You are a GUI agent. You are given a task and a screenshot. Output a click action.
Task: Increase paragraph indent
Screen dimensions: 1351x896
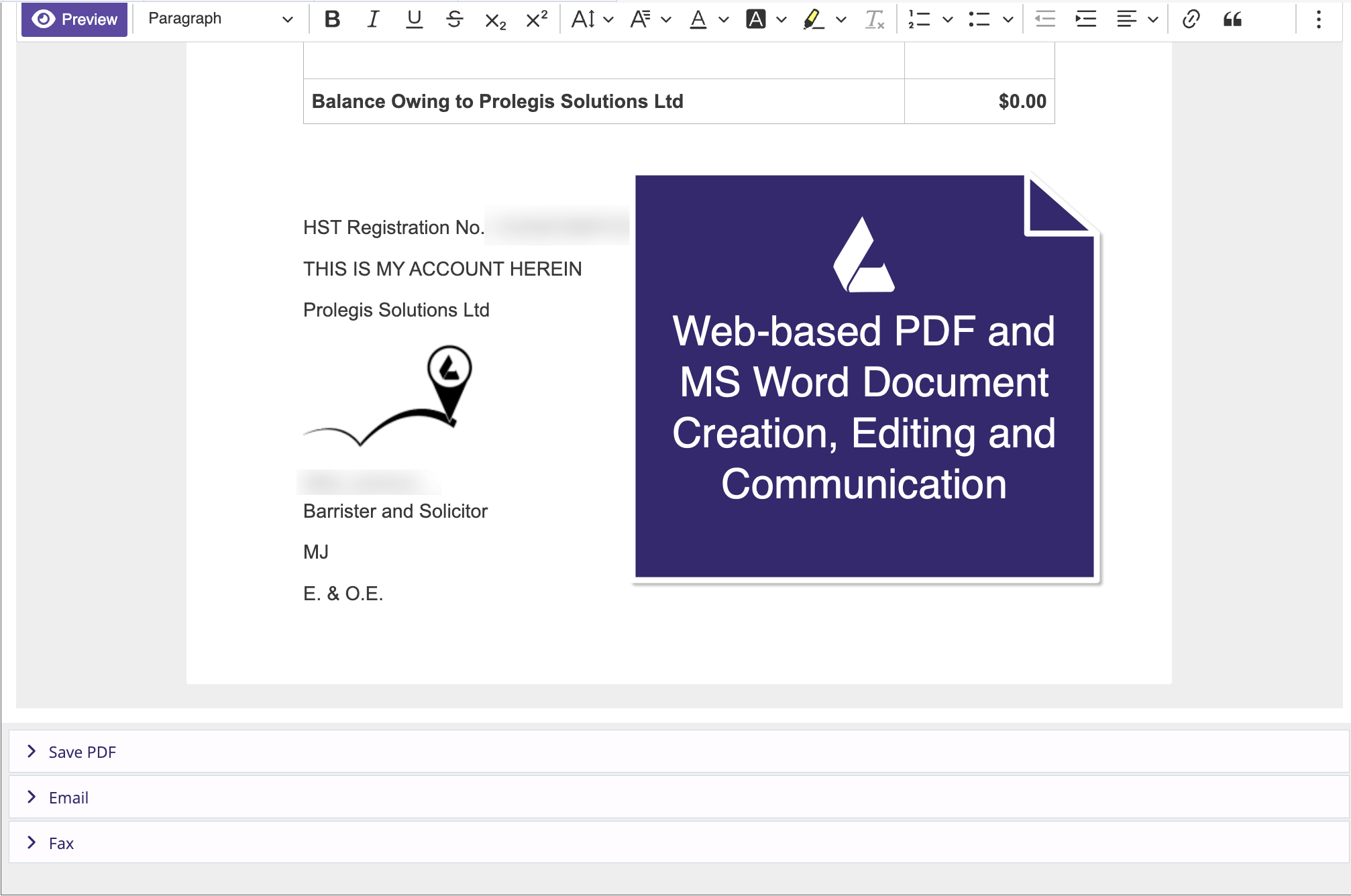click(1085, 19)
